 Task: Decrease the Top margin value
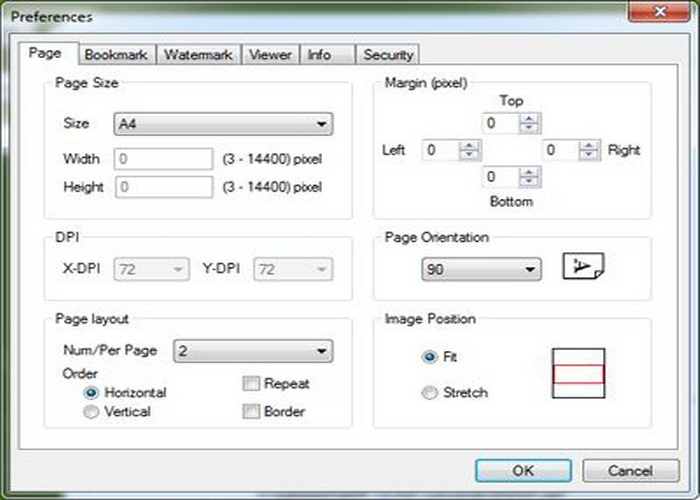click(x=529, y=128)
